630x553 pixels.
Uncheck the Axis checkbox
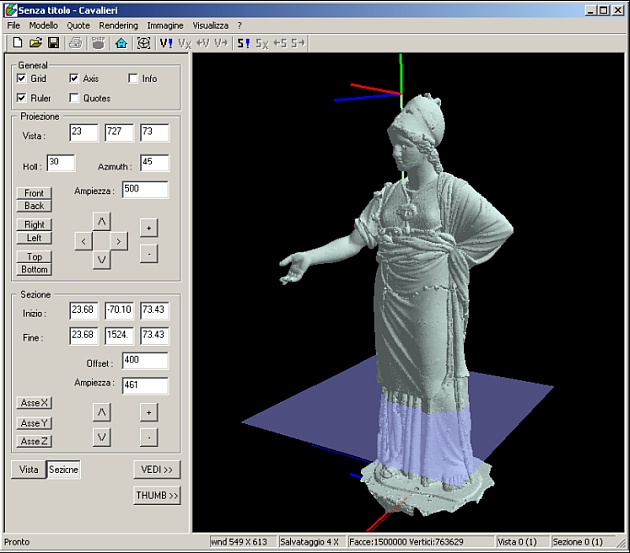74,78
